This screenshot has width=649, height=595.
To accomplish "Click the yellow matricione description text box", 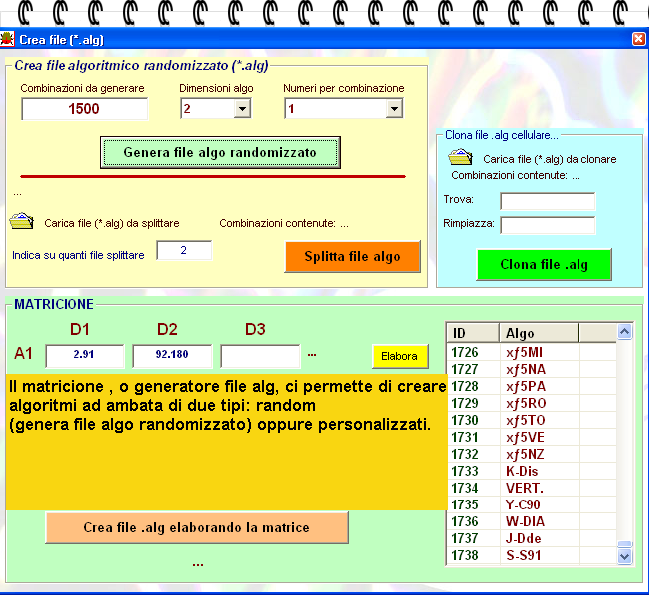I will point(226,442).
